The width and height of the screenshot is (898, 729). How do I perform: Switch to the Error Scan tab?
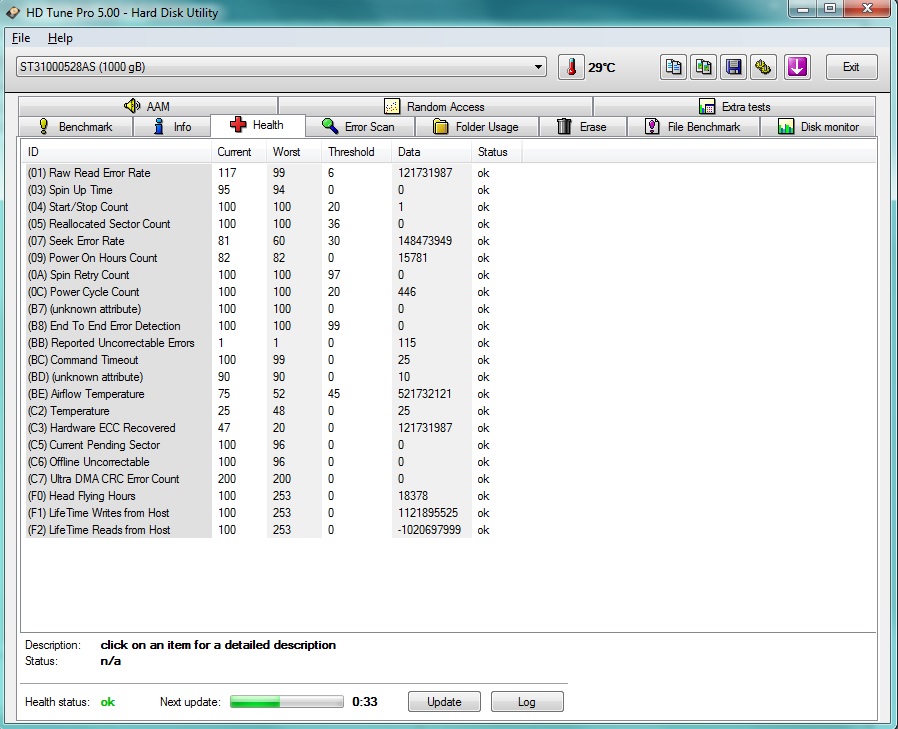tap(359, 127)
